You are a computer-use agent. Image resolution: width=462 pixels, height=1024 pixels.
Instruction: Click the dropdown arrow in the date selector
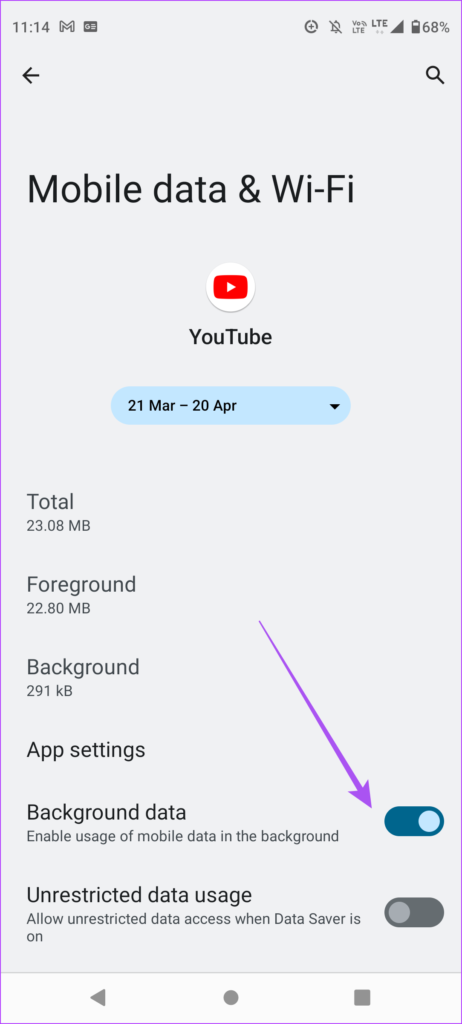(335, 406)
